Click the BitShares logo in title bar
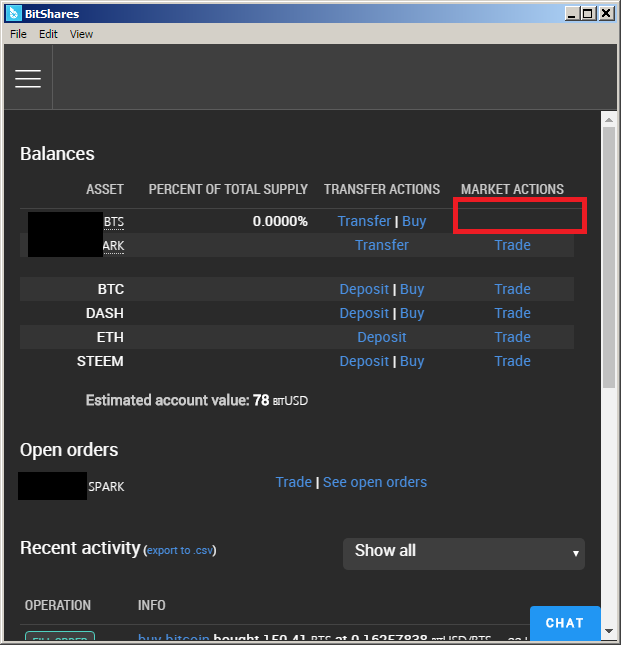The height and width of the screenshot is (645, 621). tap(14, 14)
